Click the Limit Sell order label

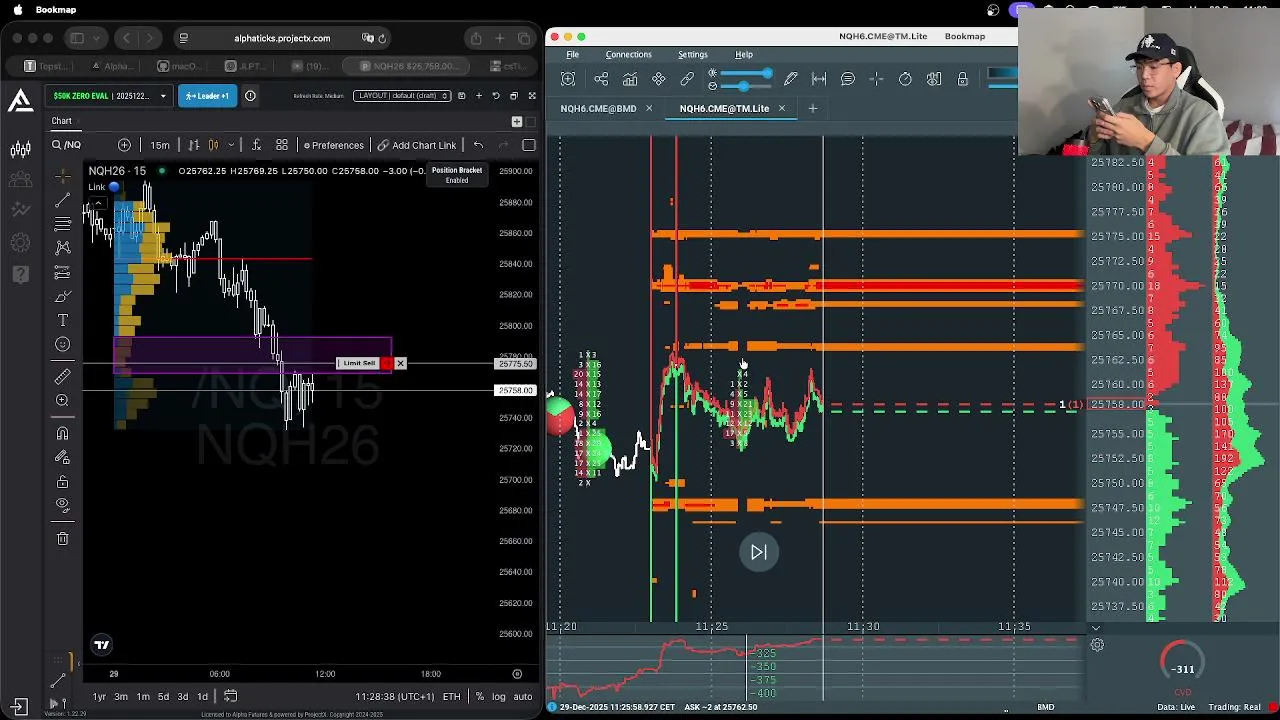[x=358, y=363]
